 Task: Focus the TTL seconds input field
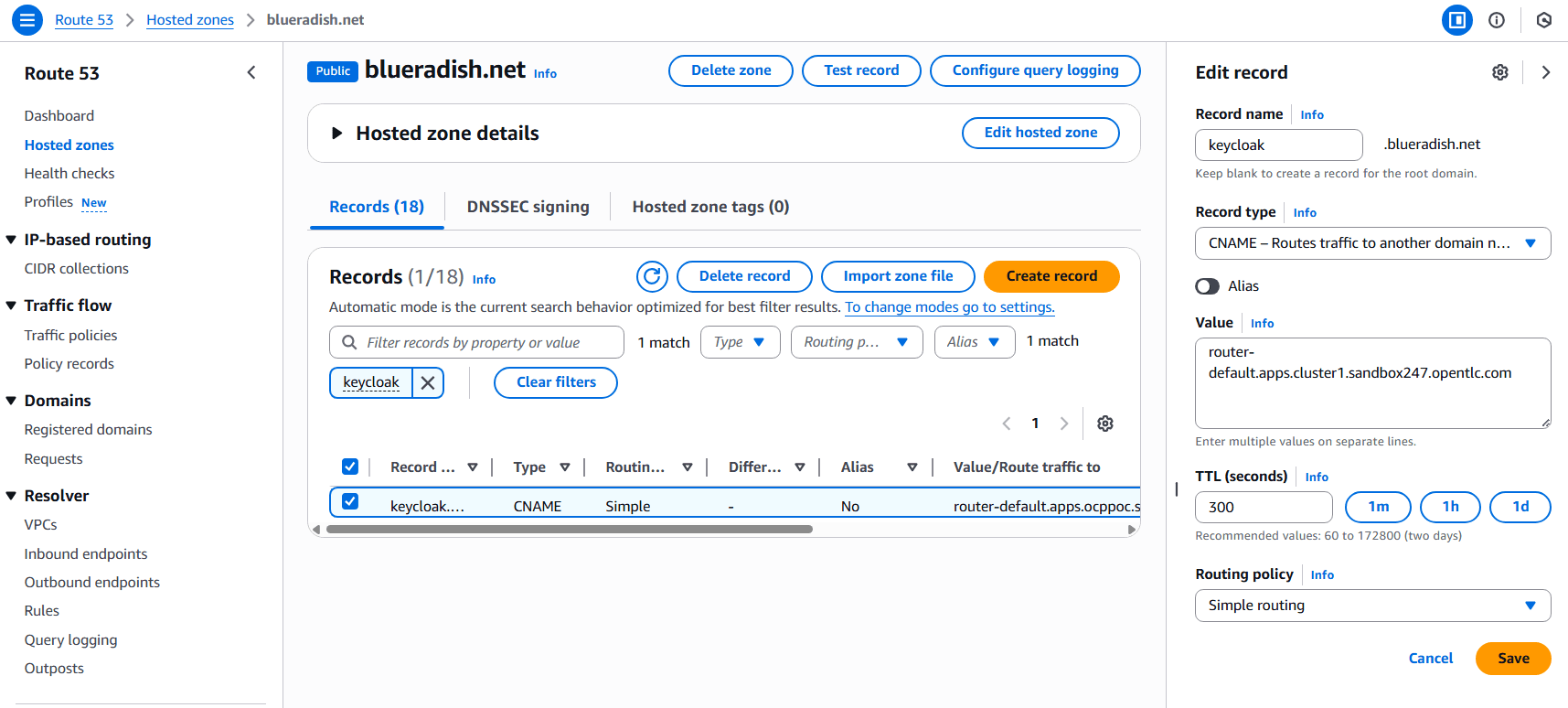(1264, 508)
